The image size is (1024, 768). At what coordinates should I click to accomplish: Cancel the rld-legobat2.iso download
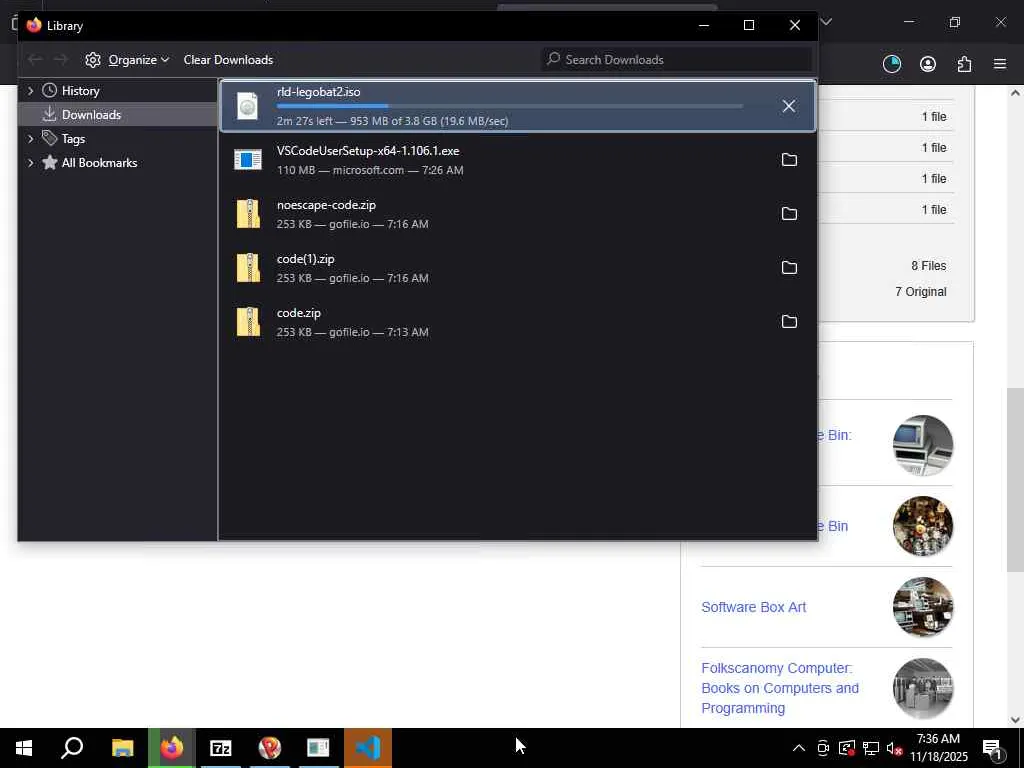click(x=788, y=106)
